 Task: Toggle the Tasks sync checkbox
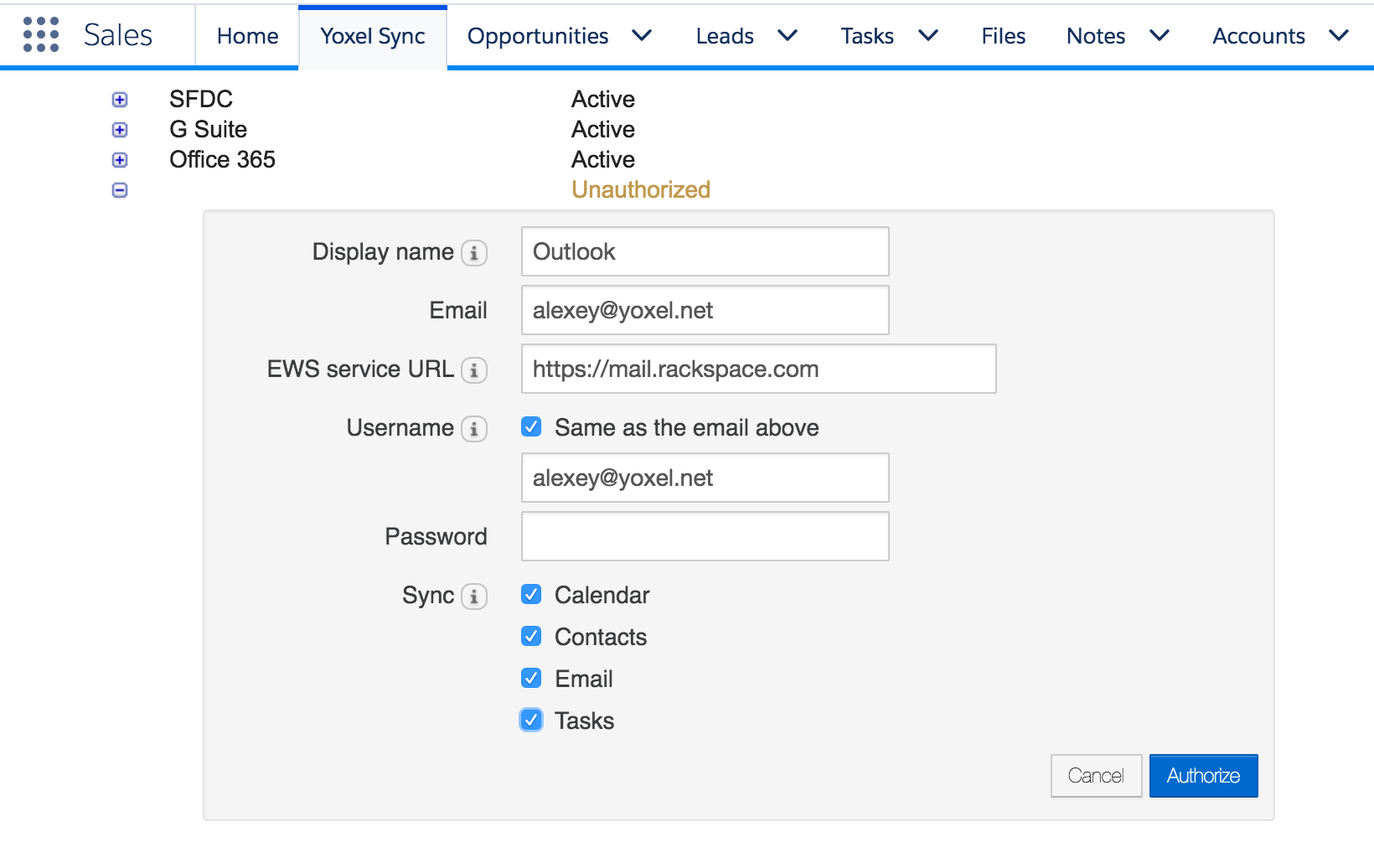pos(531,720)
